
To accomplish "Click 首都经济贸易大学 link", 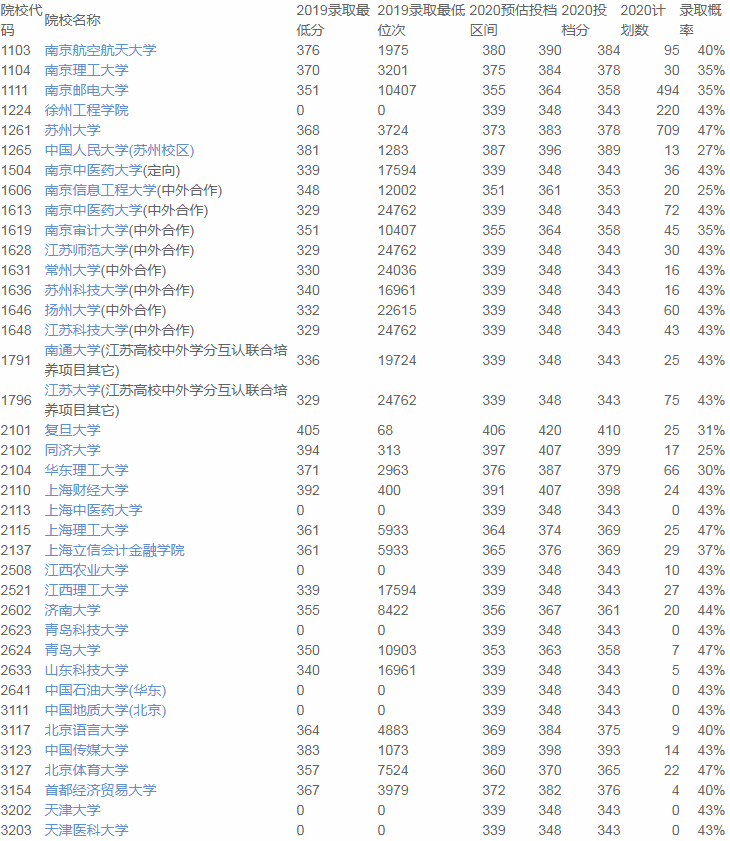I will (x=100, y=791).
